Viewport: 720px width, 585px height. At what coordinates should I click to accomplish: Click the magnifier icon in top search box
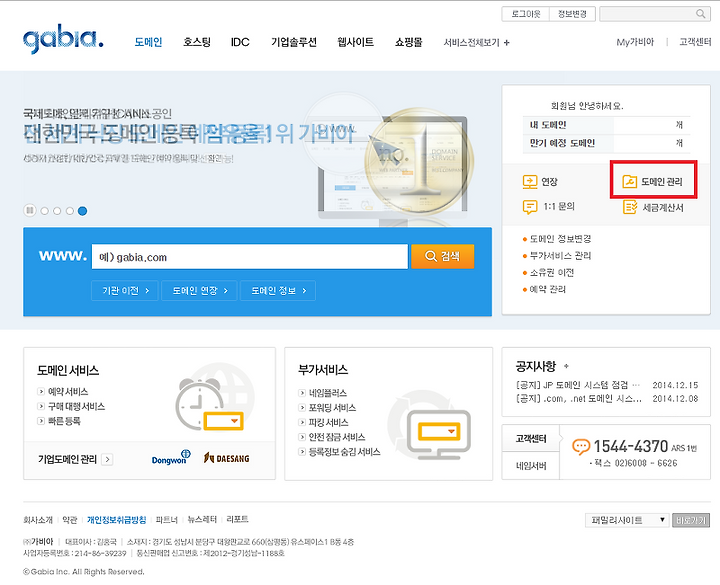click(700, 14)
